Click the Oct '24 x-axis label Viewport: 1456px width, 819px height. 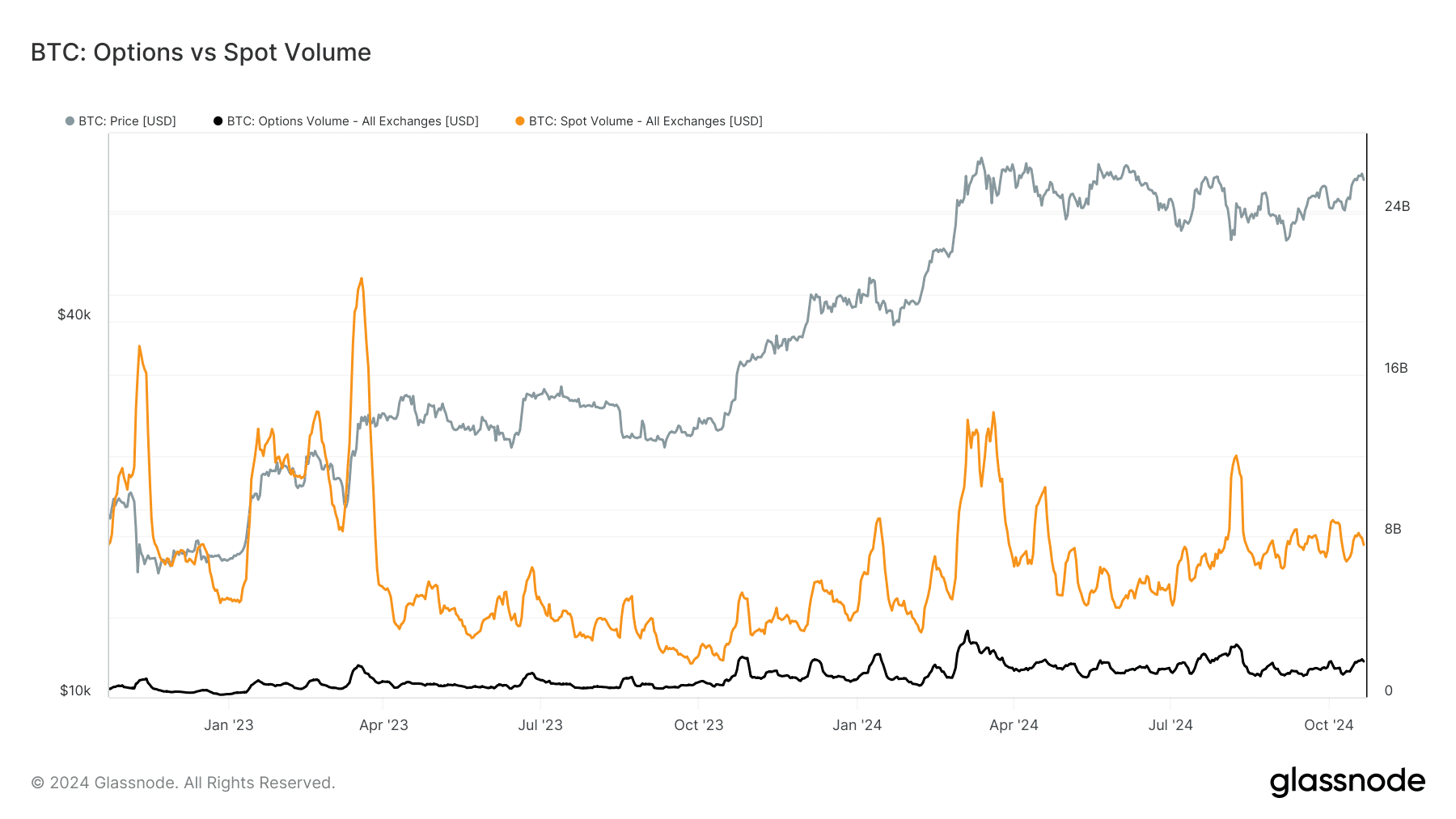[x=1329, y=725]
